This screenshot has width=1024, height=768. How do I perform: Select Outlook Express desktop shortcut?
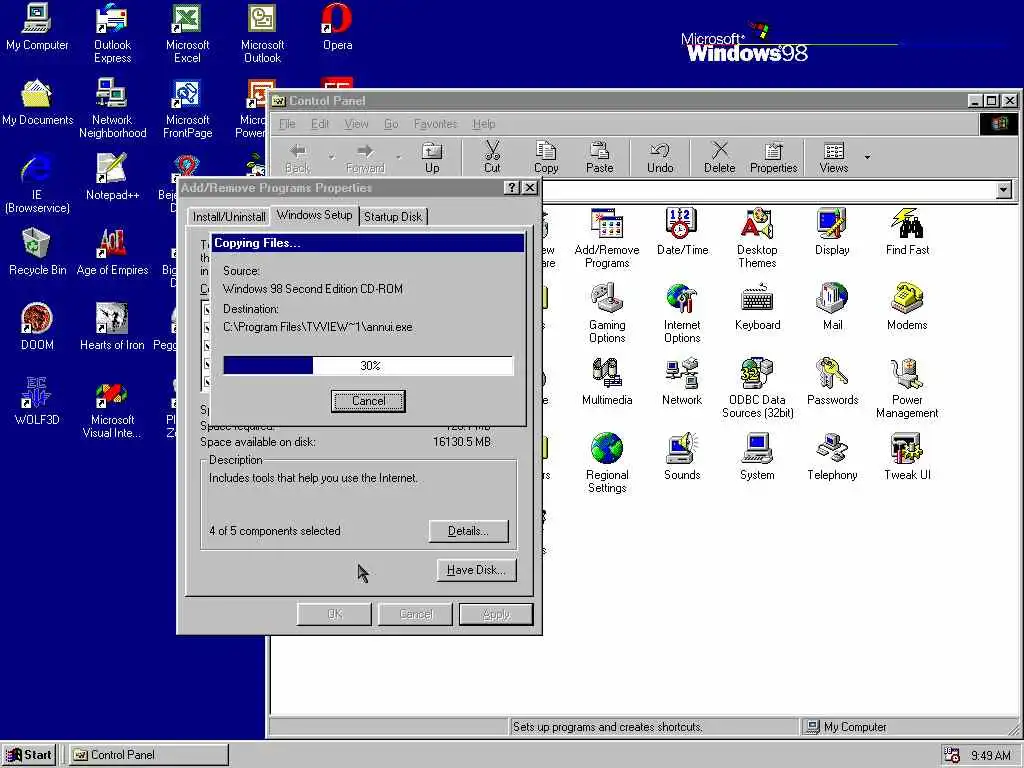point(112,33)
